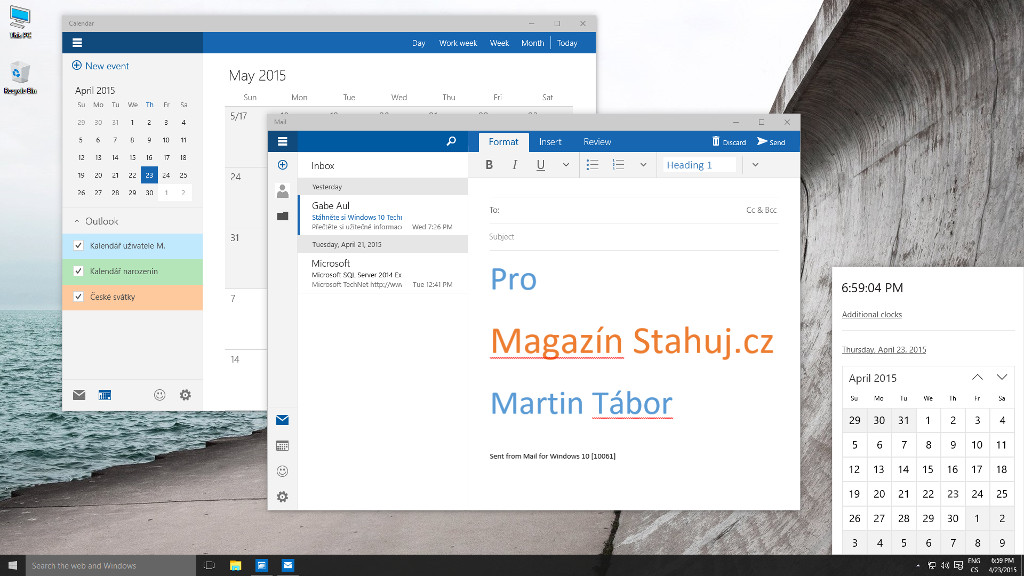Send the email
The image size is (1024, 576).
[x=771, y=142]
